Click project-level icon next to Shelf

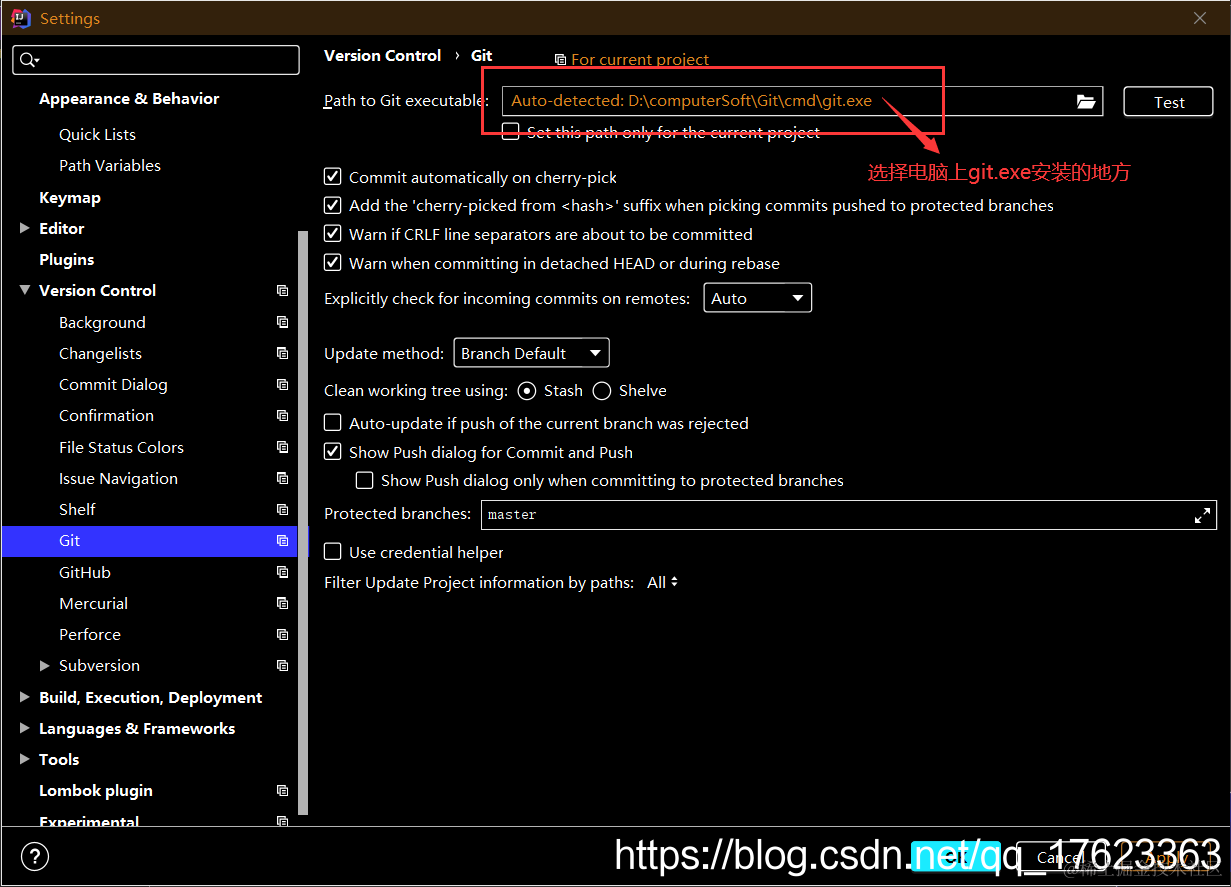coord(282,510)
